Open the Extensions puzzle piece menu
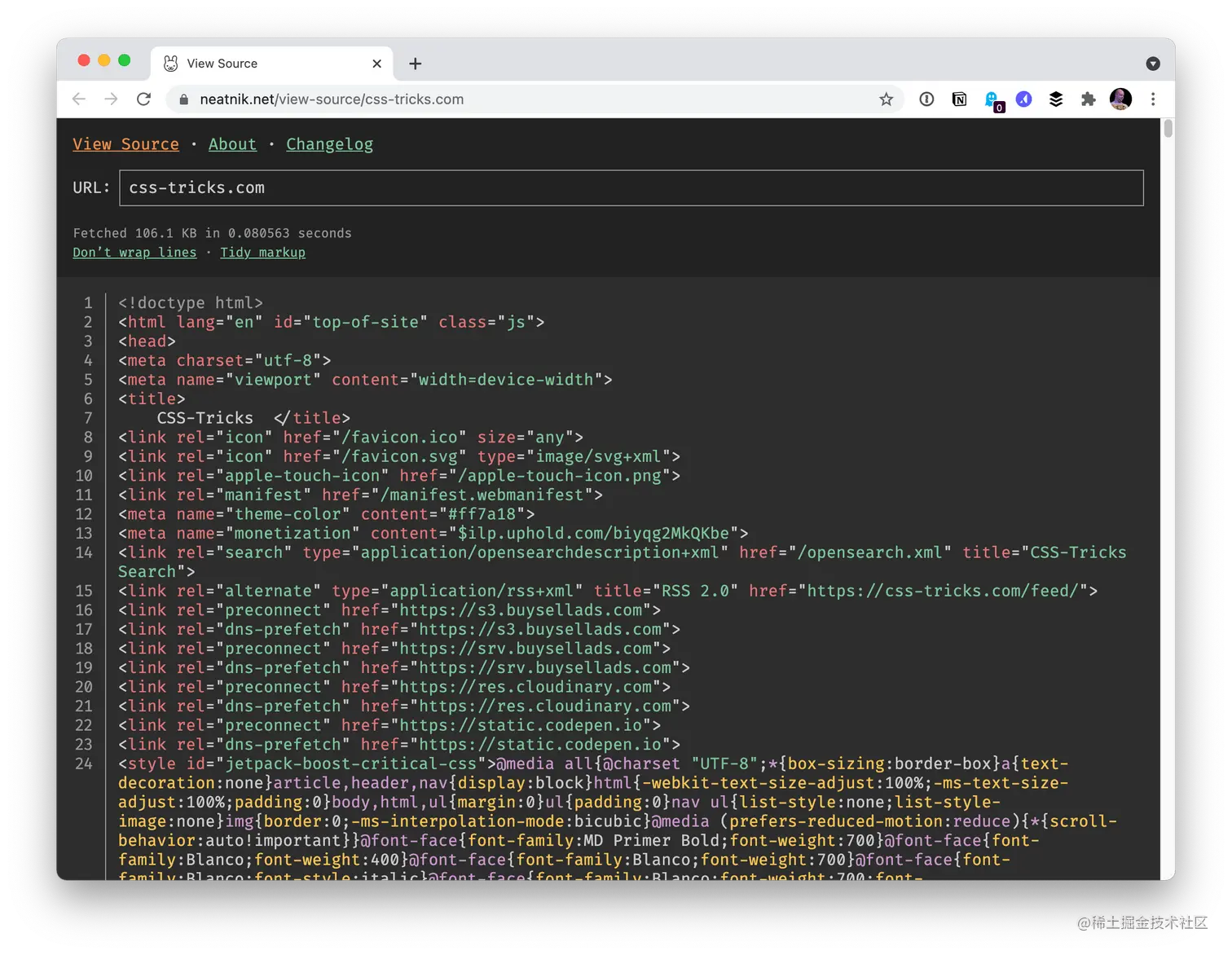The height and width of the screenshot is (955, 1232). (x=1088, y=99)
